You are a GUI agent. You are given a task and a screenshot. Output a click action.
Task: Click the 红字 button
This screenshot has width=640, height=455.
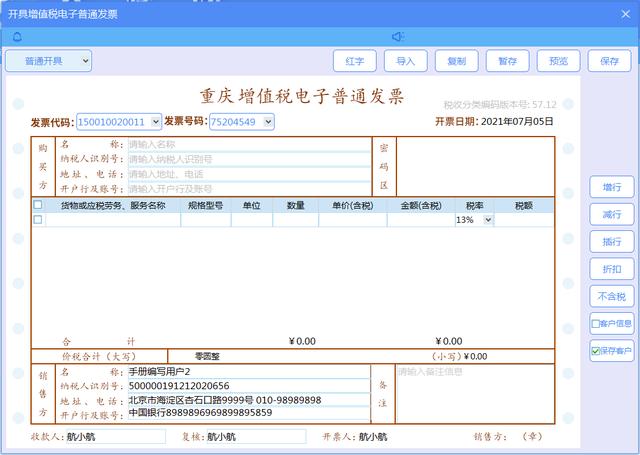[355, 61]
